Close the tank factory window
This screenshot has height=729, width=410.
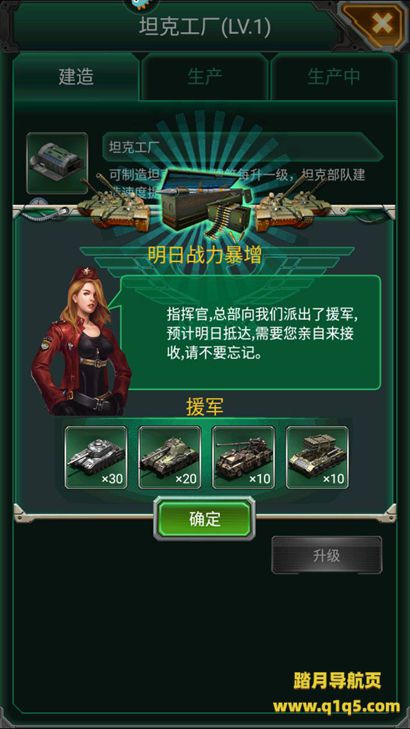pyautogui.click(x=381, y=23)
